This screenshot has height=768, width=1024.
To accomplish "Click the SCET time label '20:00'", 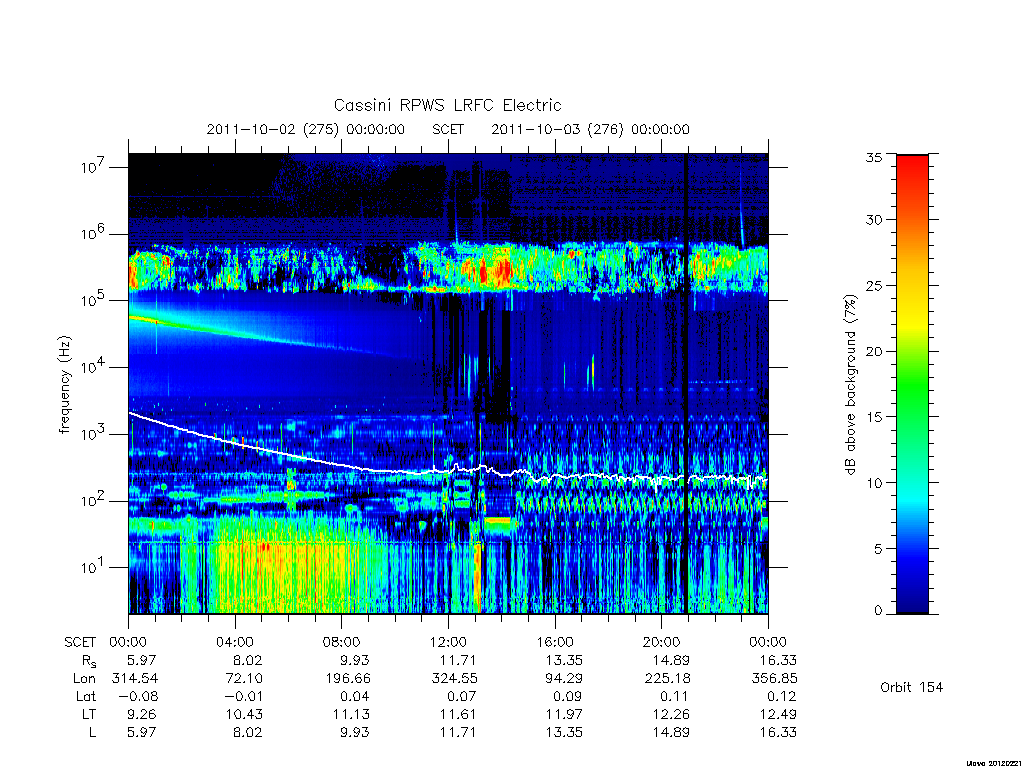I will (662, 642).
